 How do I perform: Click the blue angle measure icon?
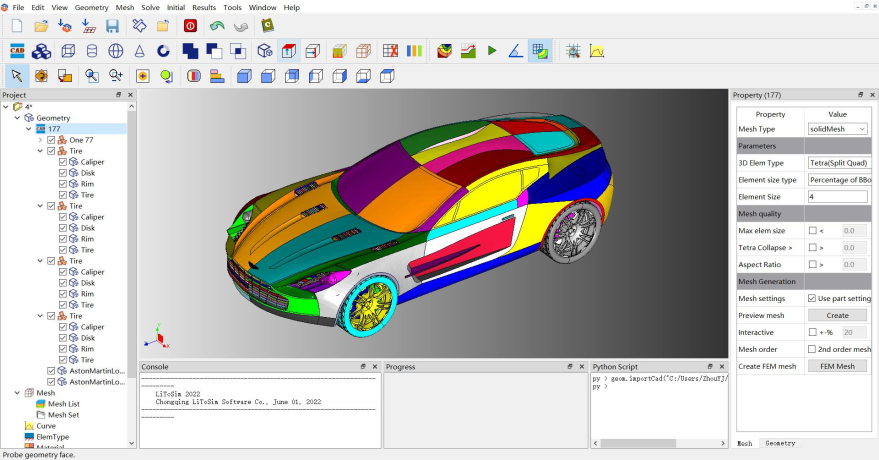[x=515, y=51]
